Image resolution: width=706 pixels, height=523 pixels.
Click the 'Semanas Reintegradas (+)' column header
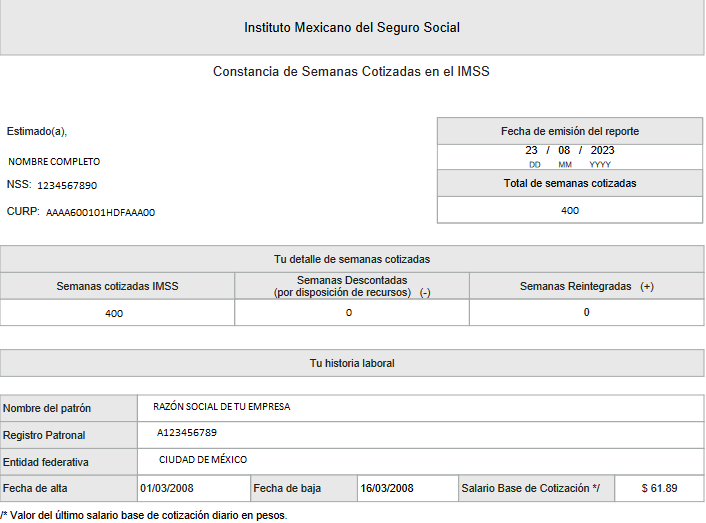tap(587, 286)
